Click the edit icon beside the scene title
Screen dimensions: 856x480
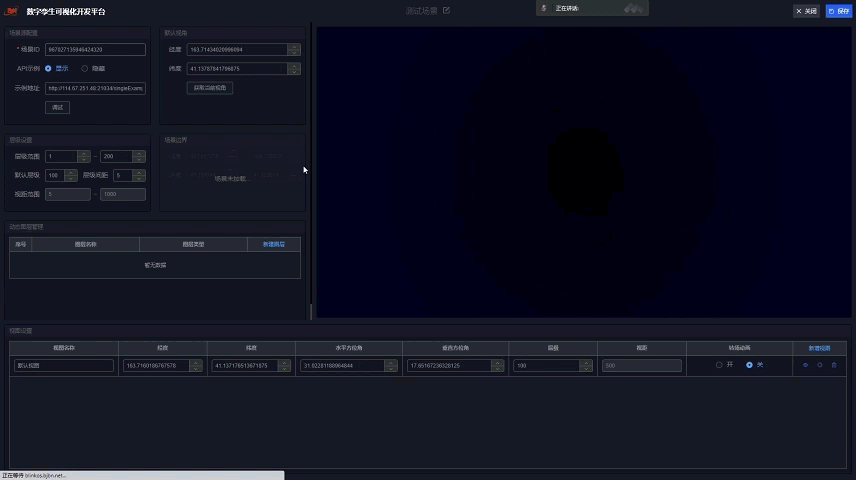446,11
